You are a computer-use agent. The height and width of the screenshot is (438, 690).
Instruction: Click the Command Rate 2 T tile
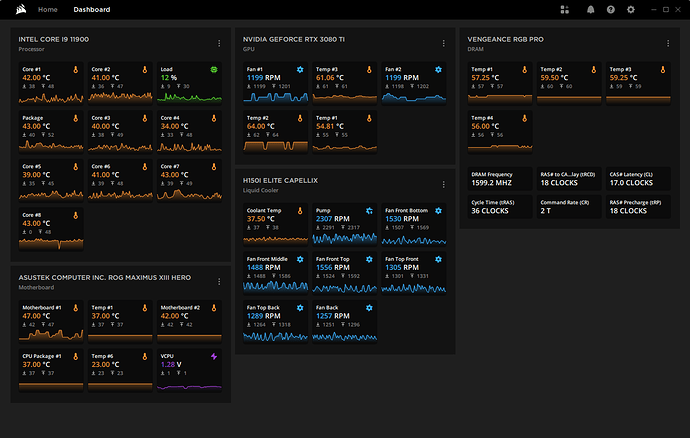click(569, 207)
